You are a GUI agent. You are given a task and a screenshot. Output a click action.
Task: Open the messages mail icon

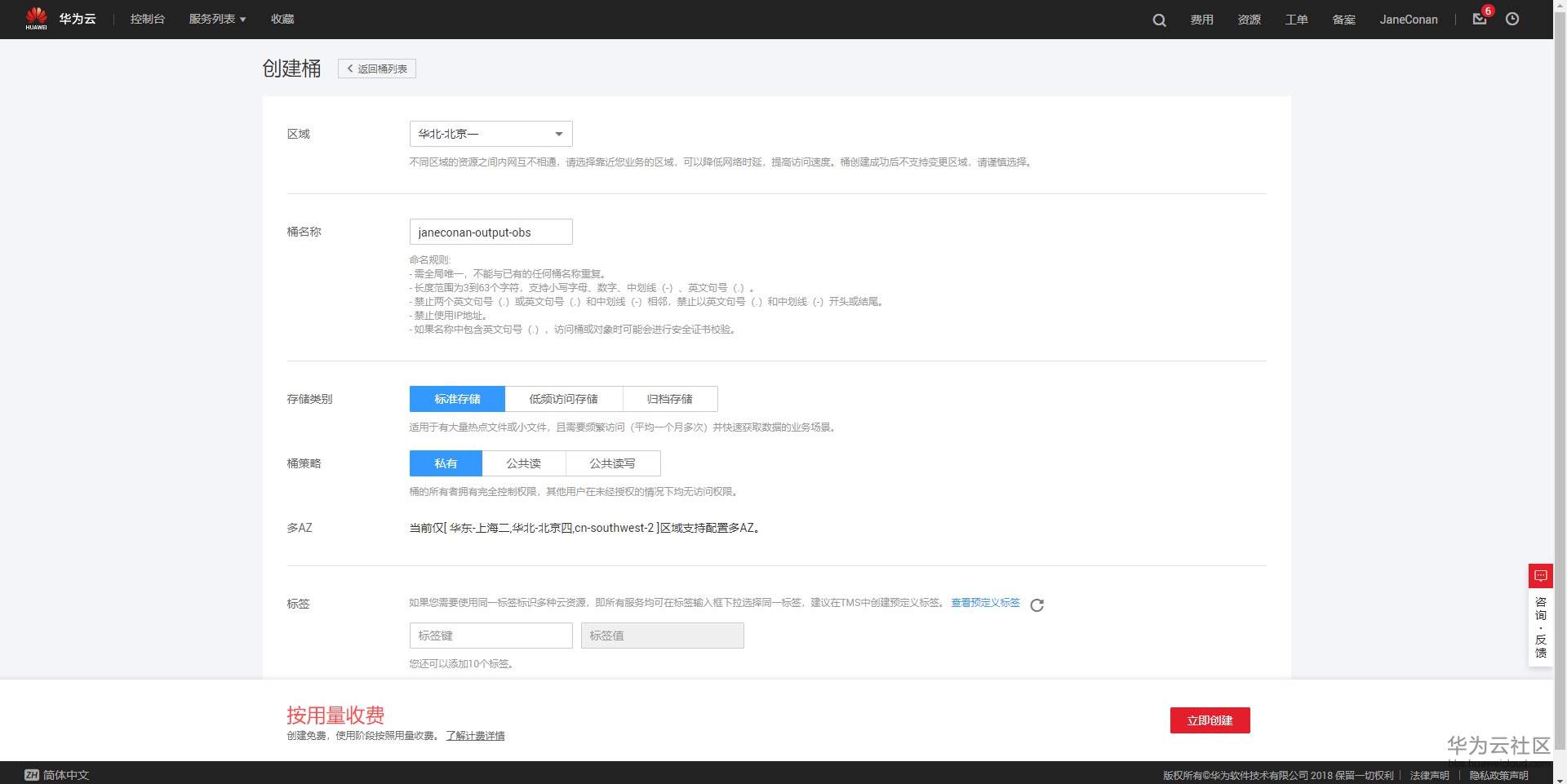[1480, 19]
